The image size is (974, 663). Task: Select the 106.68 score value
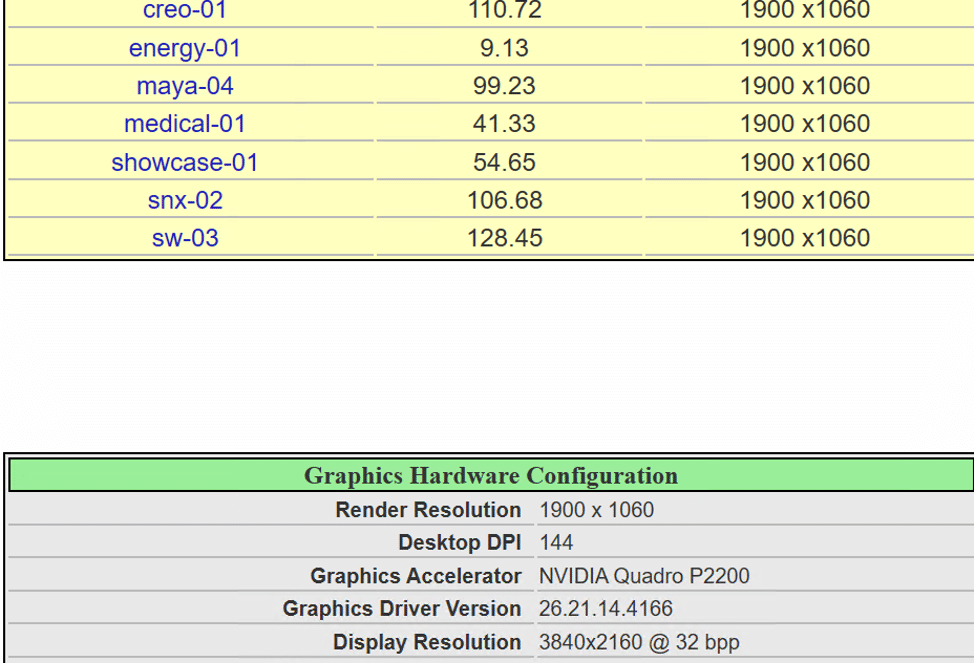pyautogui.click(x=504, y=200)
